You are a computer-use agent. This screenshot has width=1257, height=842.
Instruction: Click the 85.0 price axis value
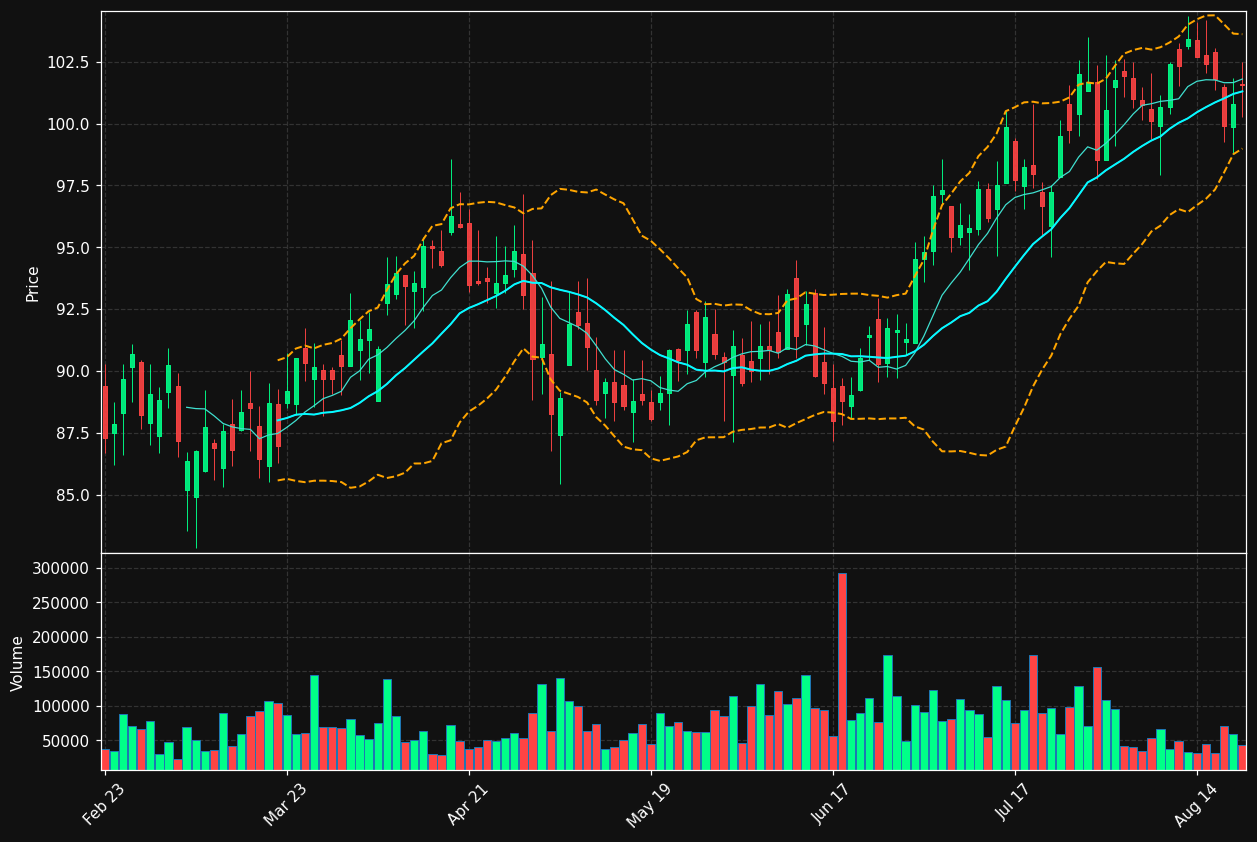(74, 496)
